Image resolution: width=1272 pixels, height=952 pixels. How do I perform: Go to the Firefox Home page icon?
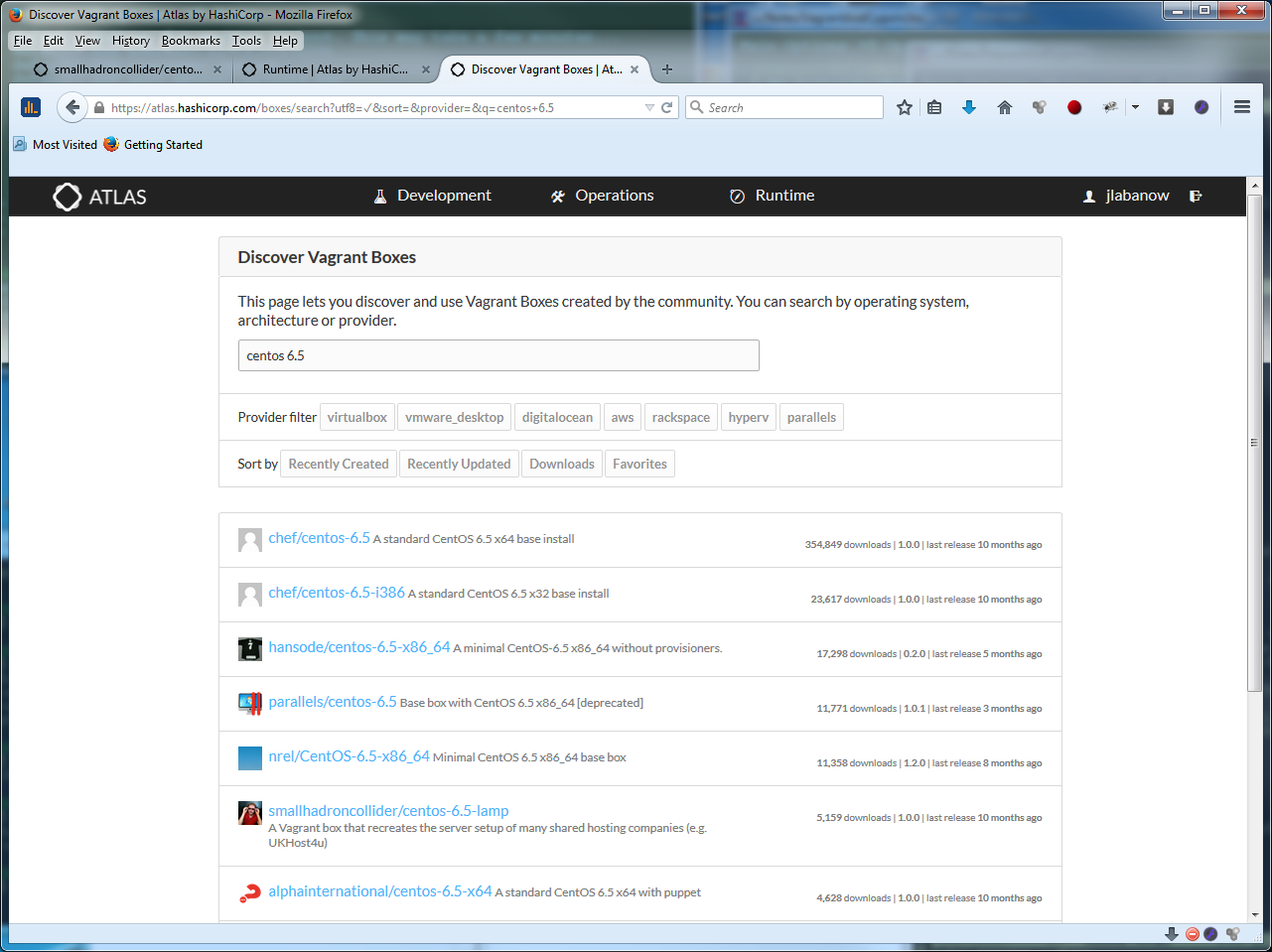(x=1005, y=107)
